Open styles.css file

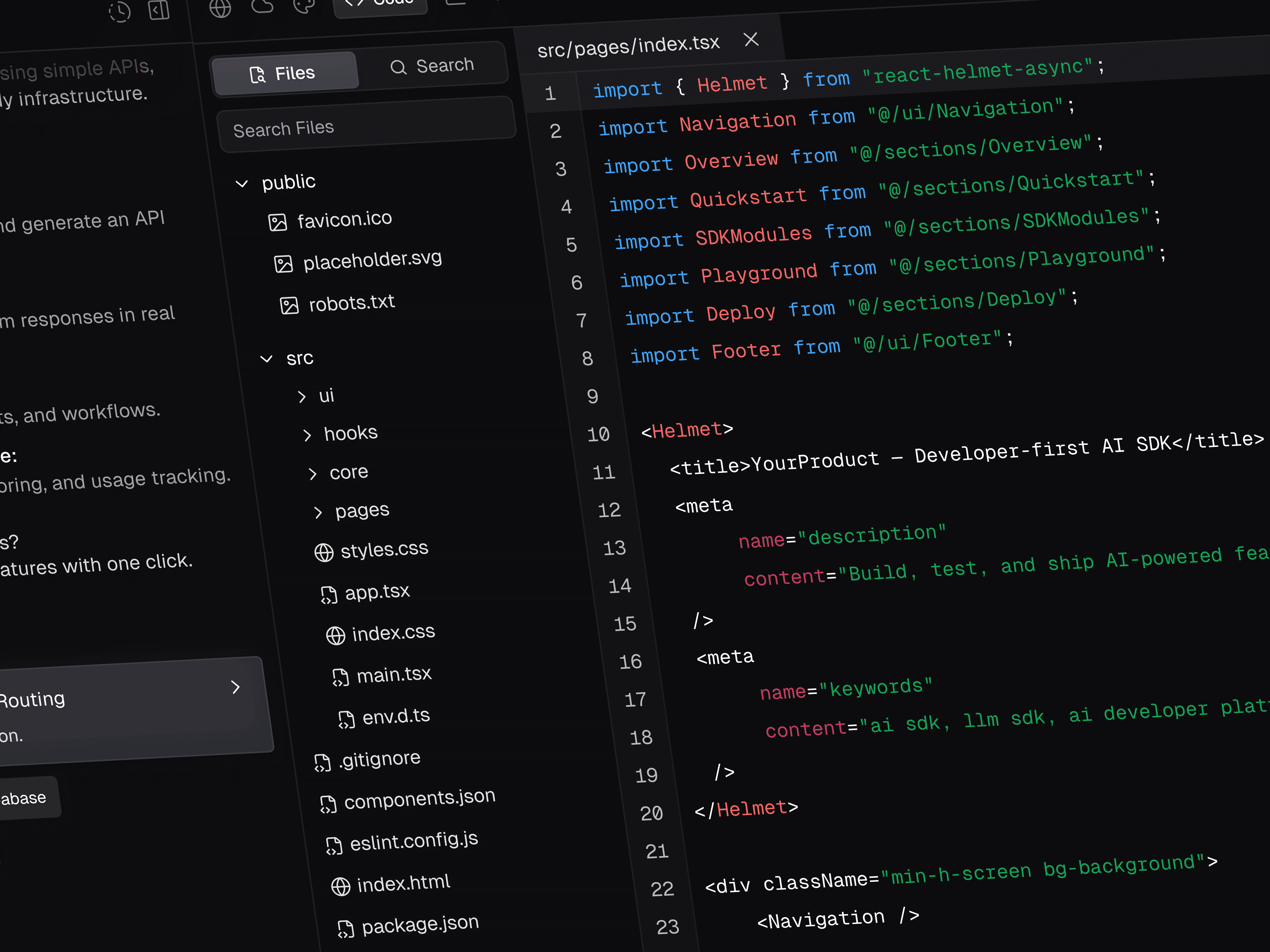[384, 549]
